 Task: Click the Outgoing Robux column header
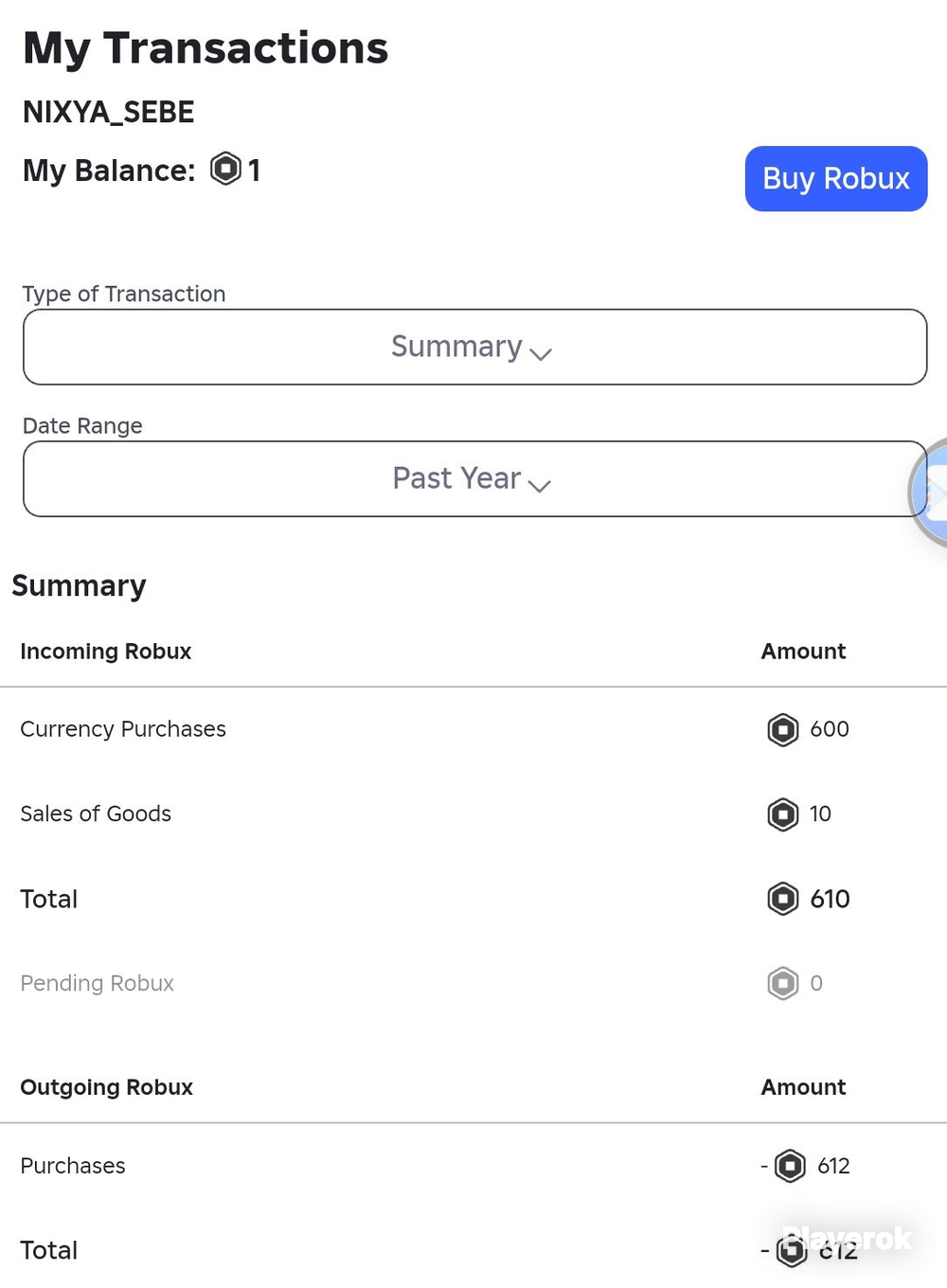point(107,1087)
